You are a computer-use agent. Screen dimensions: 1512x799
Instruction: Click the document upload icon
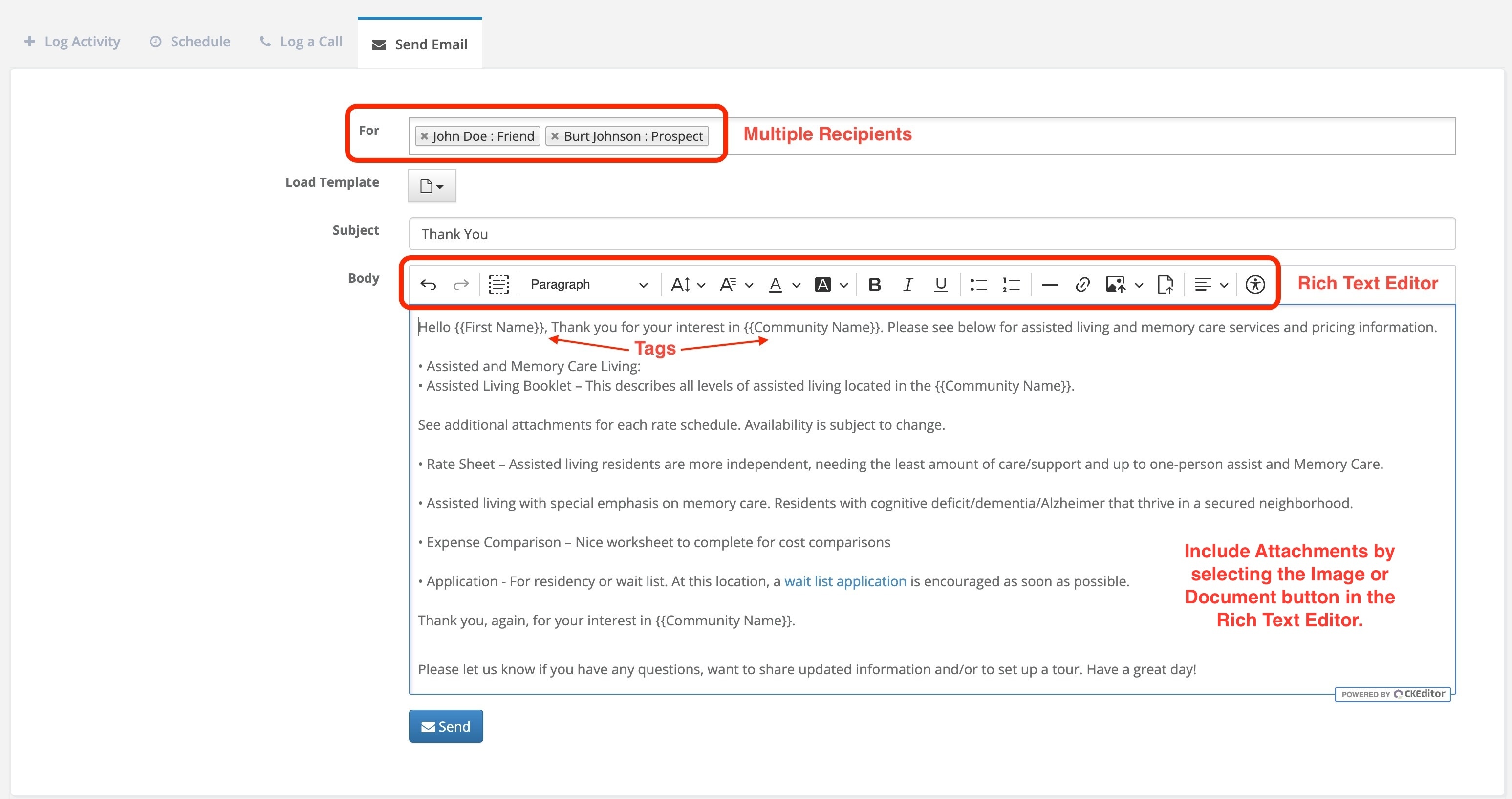(1165, 285)
